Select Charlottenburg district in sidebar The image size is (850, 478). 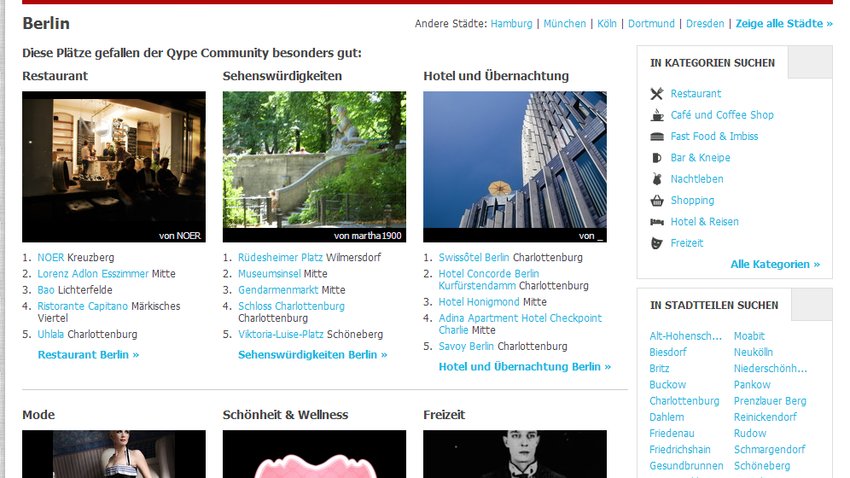[684, 401]
